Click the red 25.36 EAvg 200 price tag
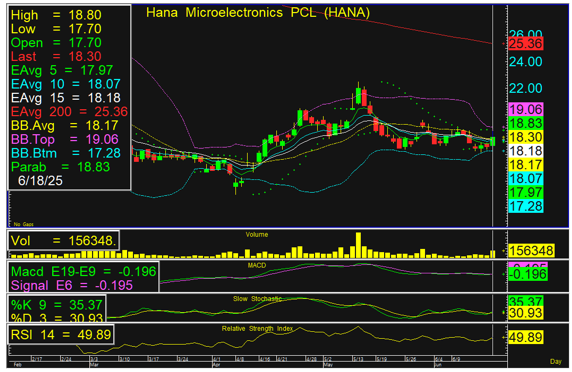This screenshot has height=372, width=572. pos(526,43)
